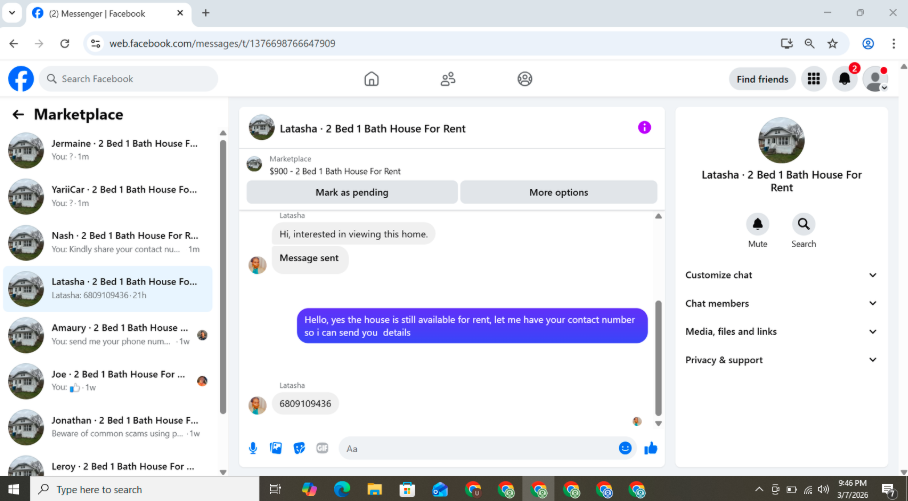Select the Latasha conversation in the list
908x501 pixels.
click(x=108, y=288)
